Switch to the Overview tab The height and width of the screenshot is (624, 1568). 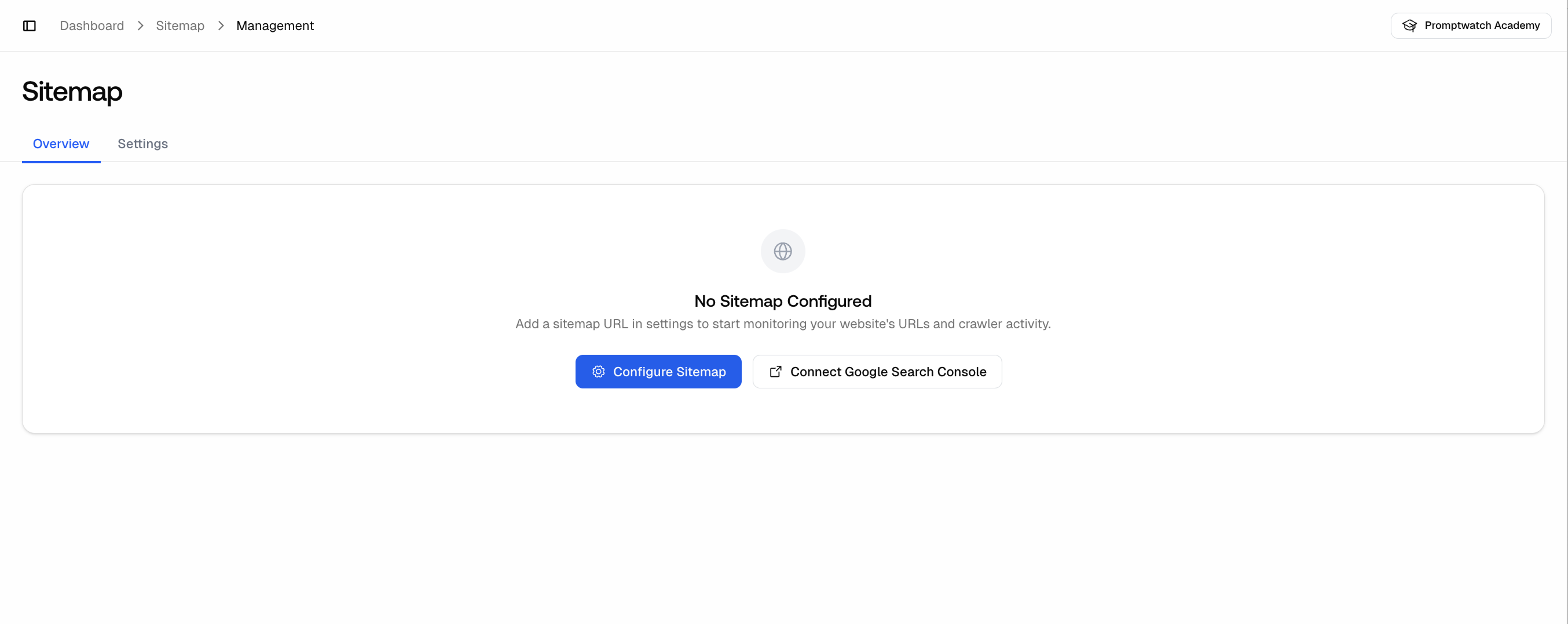tap(61, 144)
